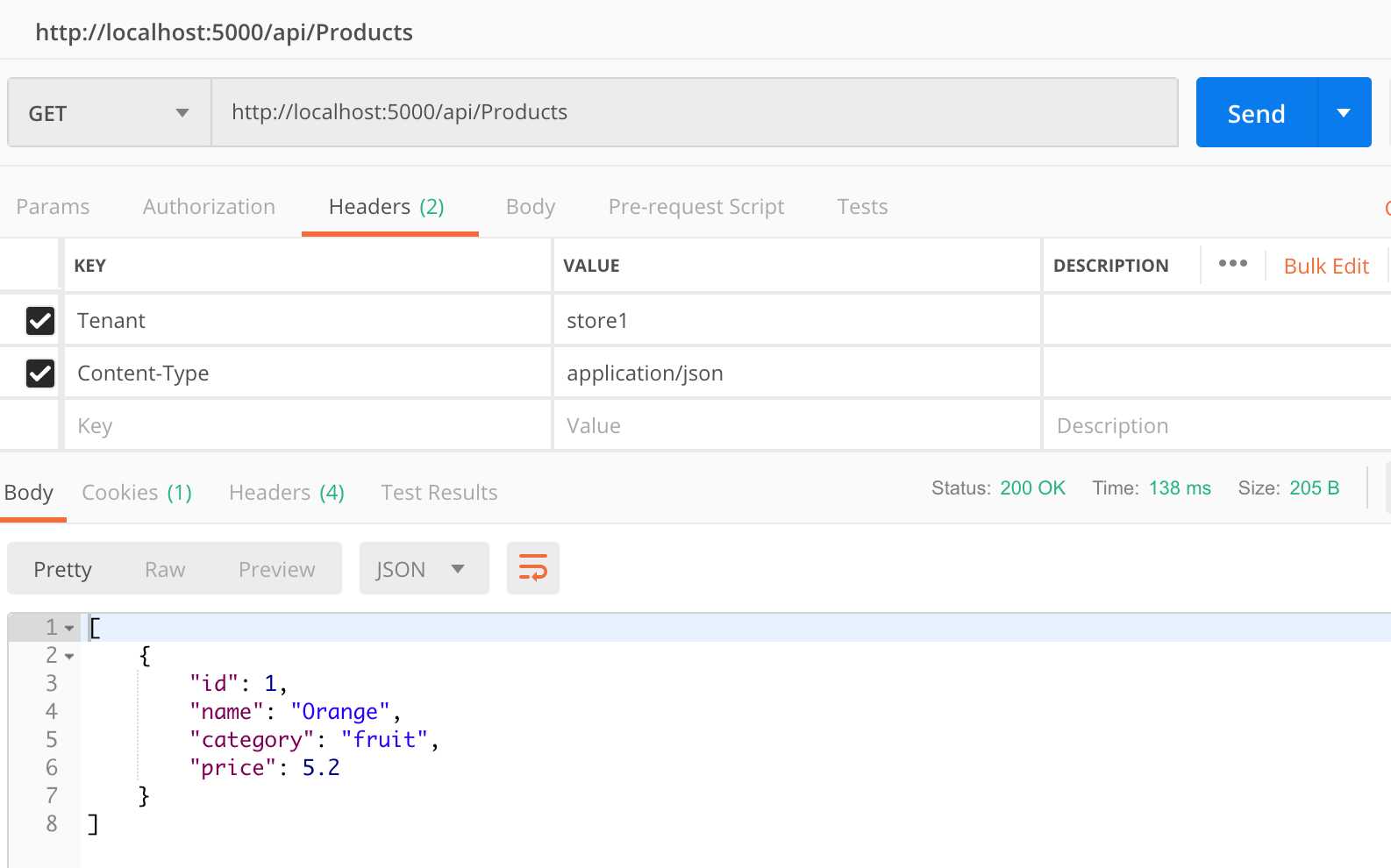This screenshot has width=1391, height=868.
Task: Click the 200 OK status text
Action: 1032,488
